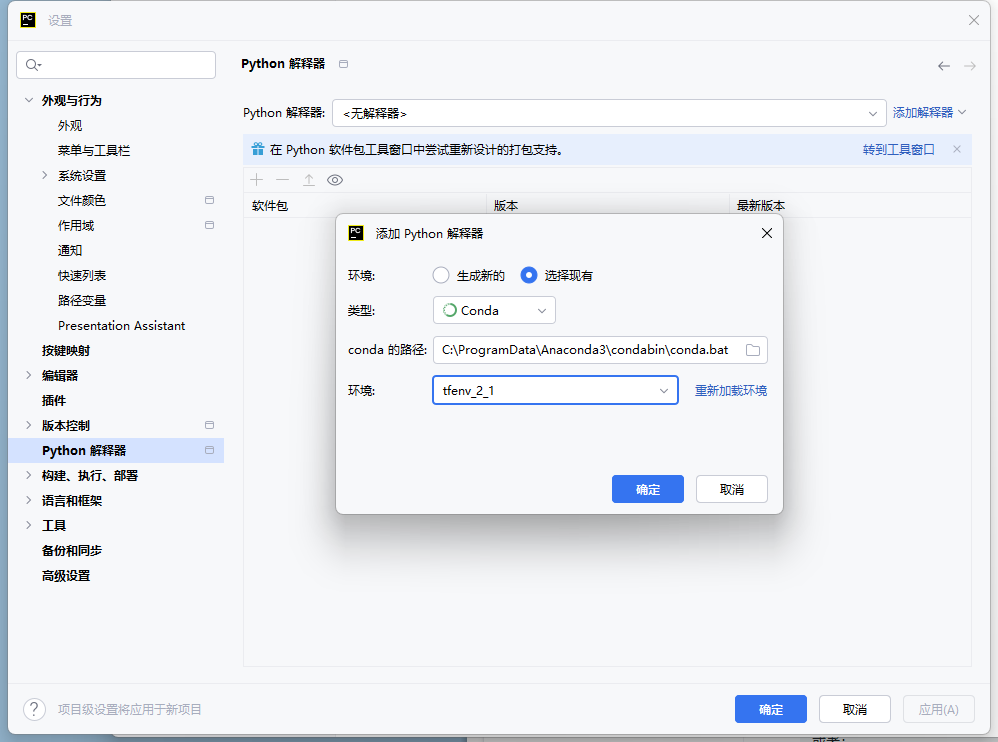This screenshot has height=742, width=998.
Task: Expand the 构建、执行、部署 tree node
Action: point(29,475)
